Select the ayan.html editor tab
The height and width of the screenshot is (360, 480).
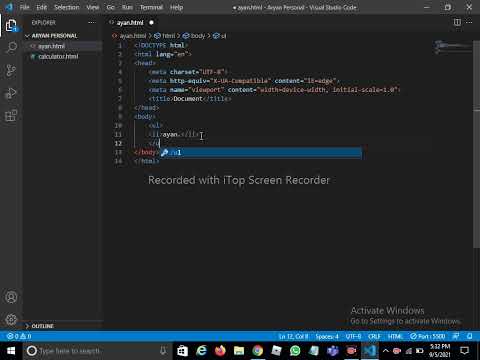tap(130, 23)
